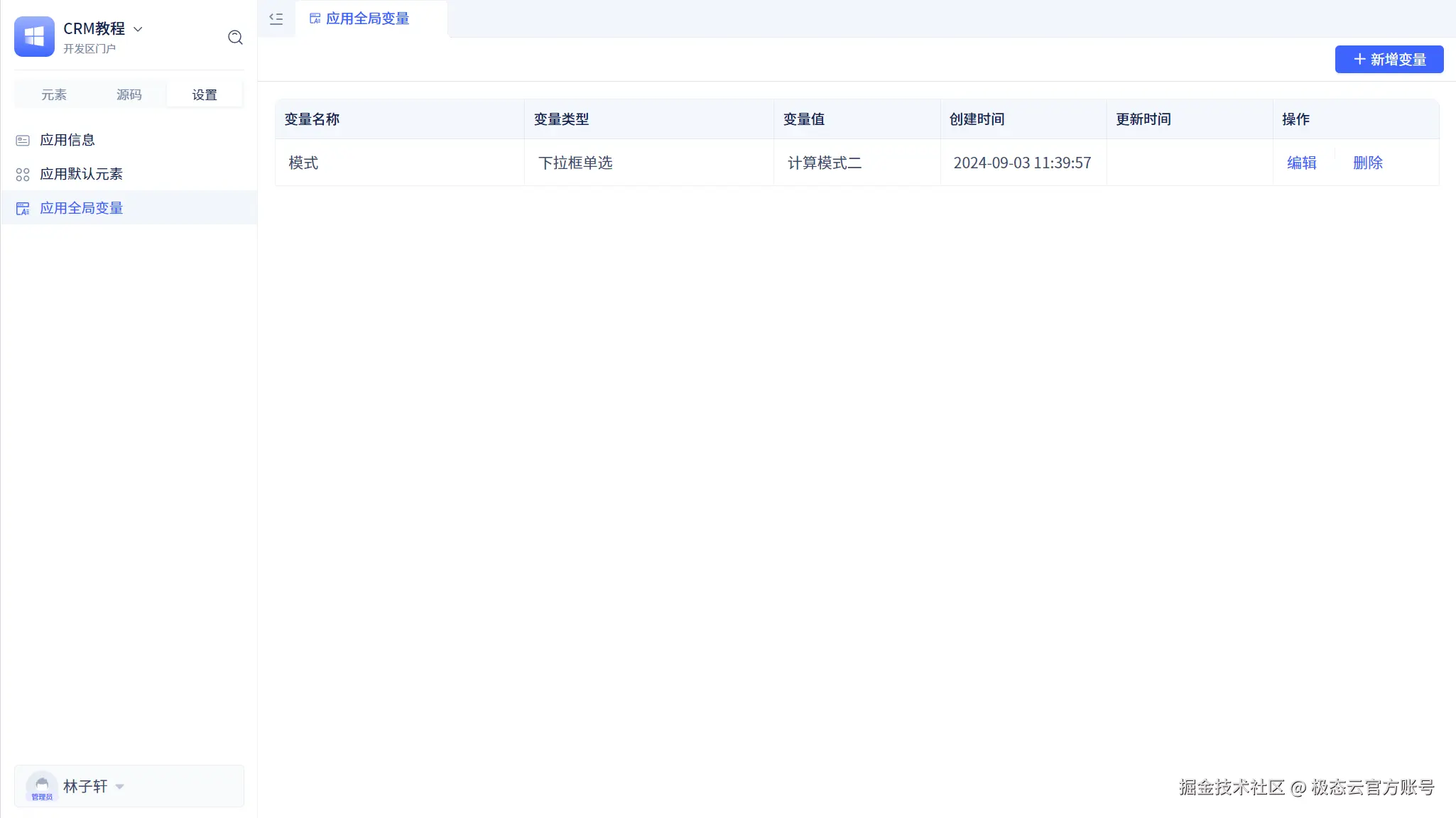This screenshot has height=818, width=1456.
Task: Click the 应用信息 card icon
Action: click(23, 141)
